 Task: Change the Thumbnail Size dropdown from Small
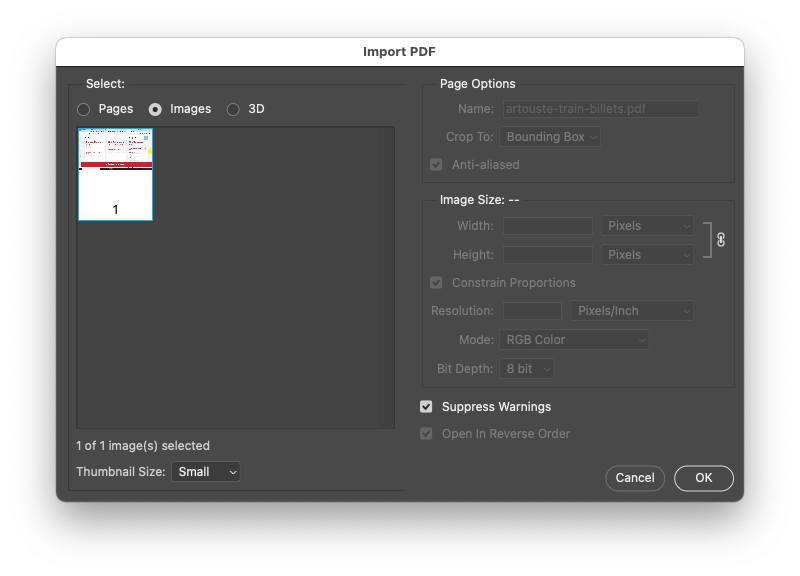click(x=205, y=471)
